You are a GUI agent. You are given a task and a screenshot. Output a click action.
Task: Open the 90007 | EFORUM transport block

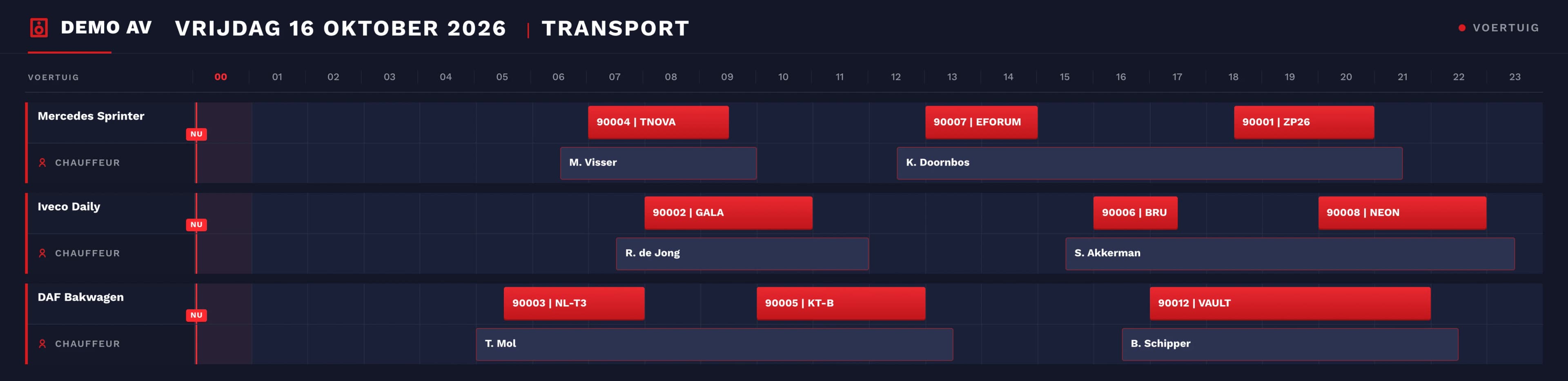tap(981, 122)
